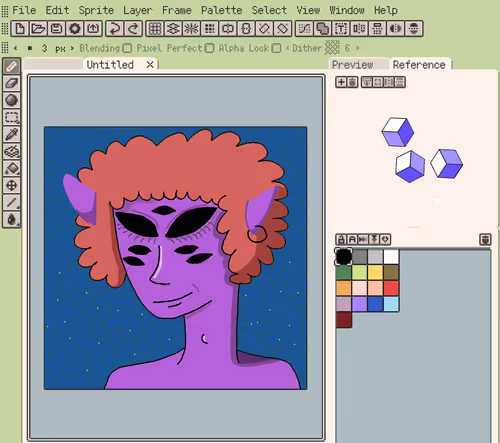
Task: Increase dither level with right arrow
Action: (x=358, y=48)
